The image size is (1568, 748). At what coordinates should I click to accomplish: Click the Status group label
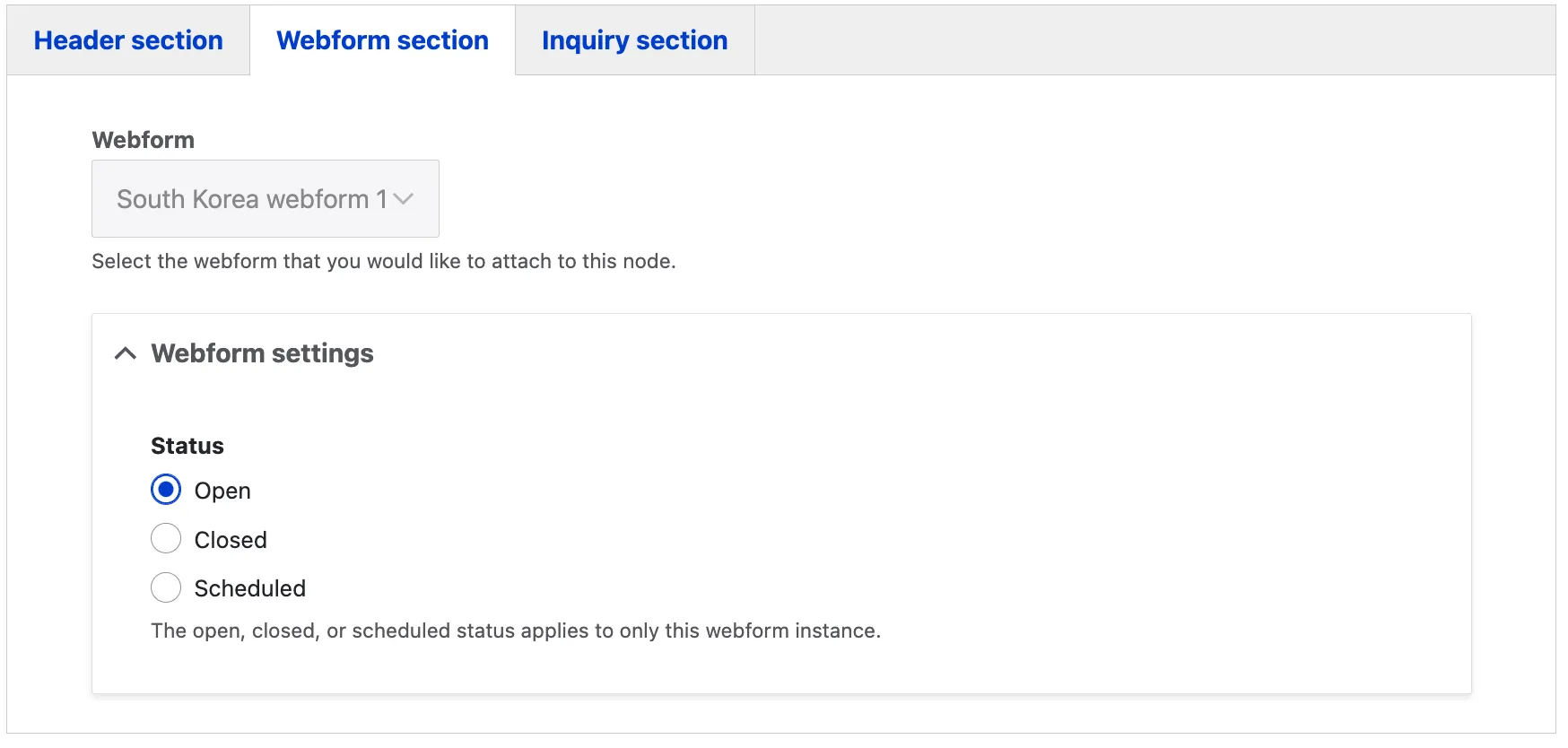187,446
